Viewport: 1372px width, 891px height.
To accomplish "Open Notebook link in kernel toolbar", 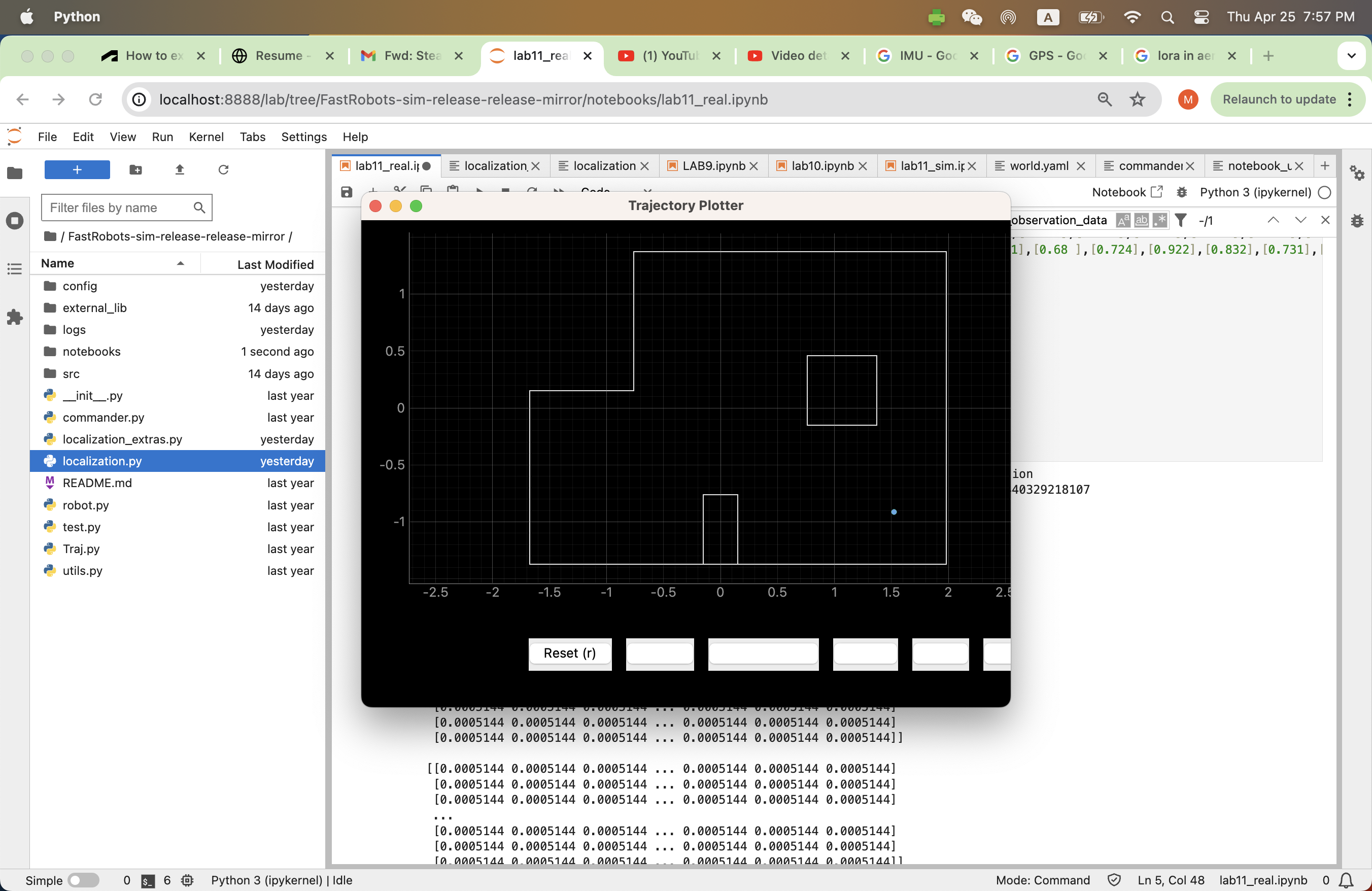I will click(1118, 192).
